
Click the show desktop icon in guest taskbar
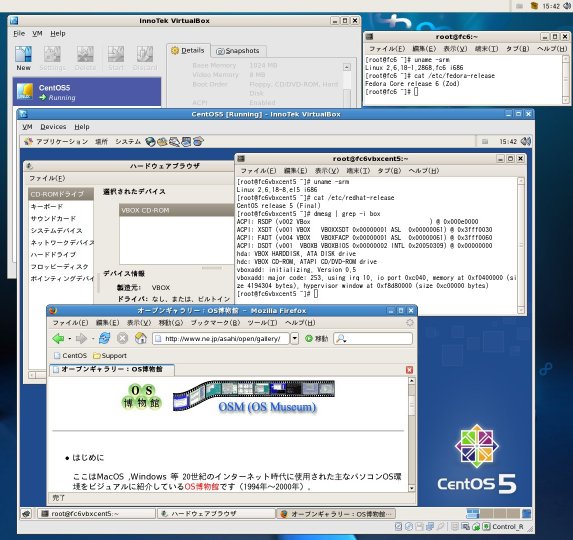(26, 514)
